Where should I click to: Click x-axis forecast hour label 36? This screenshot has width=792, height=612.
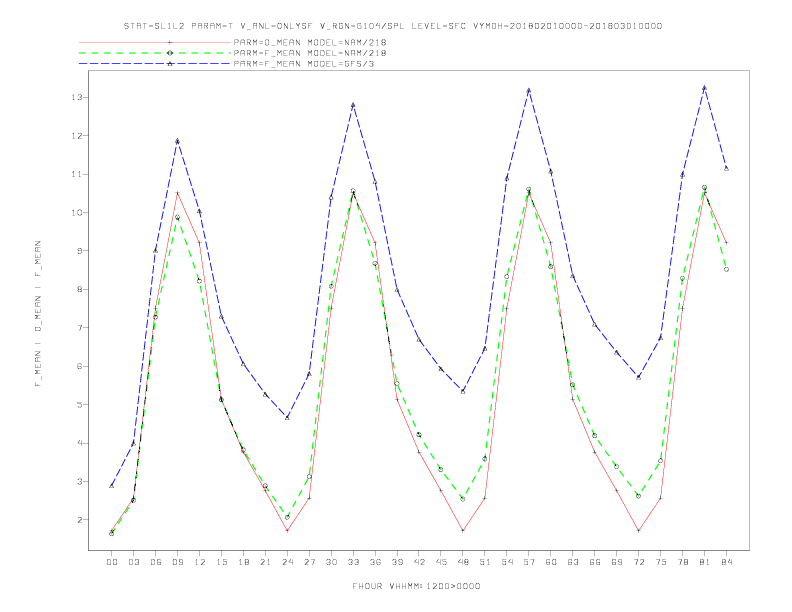[x=375, y=562]
